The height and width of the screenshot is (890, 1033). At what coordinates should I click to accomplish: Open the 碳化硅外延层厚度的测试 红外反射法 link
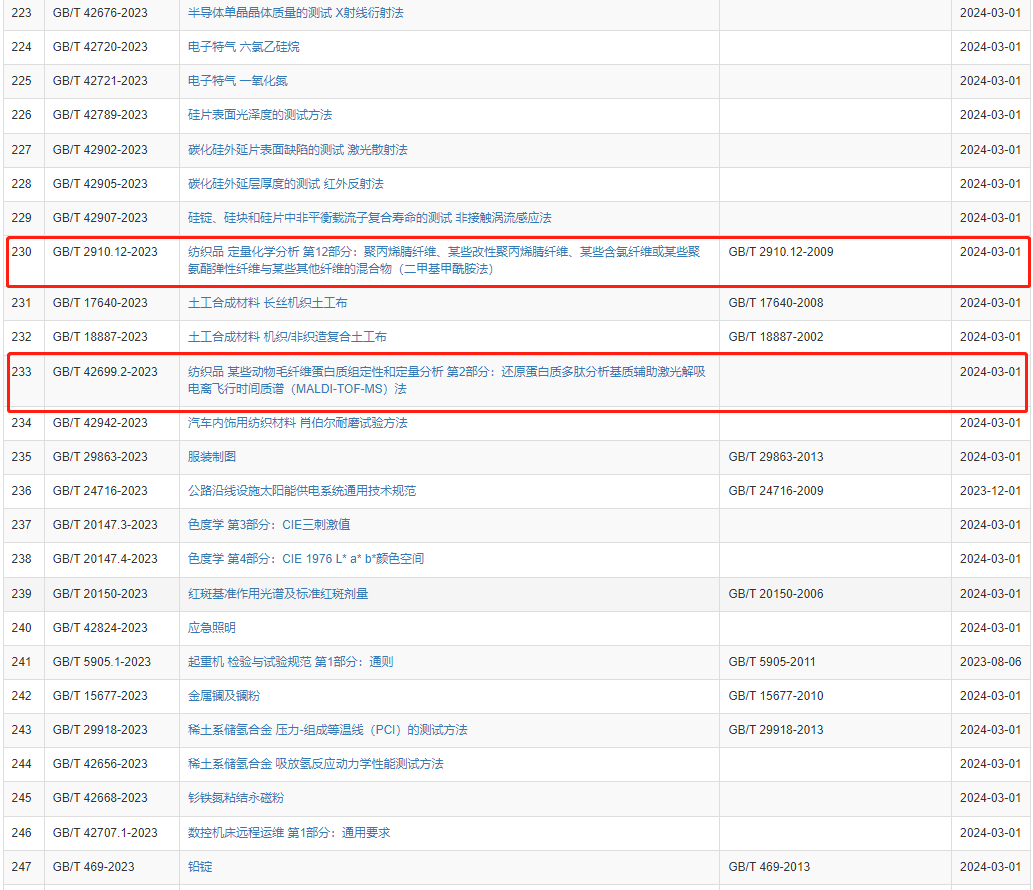286,184
